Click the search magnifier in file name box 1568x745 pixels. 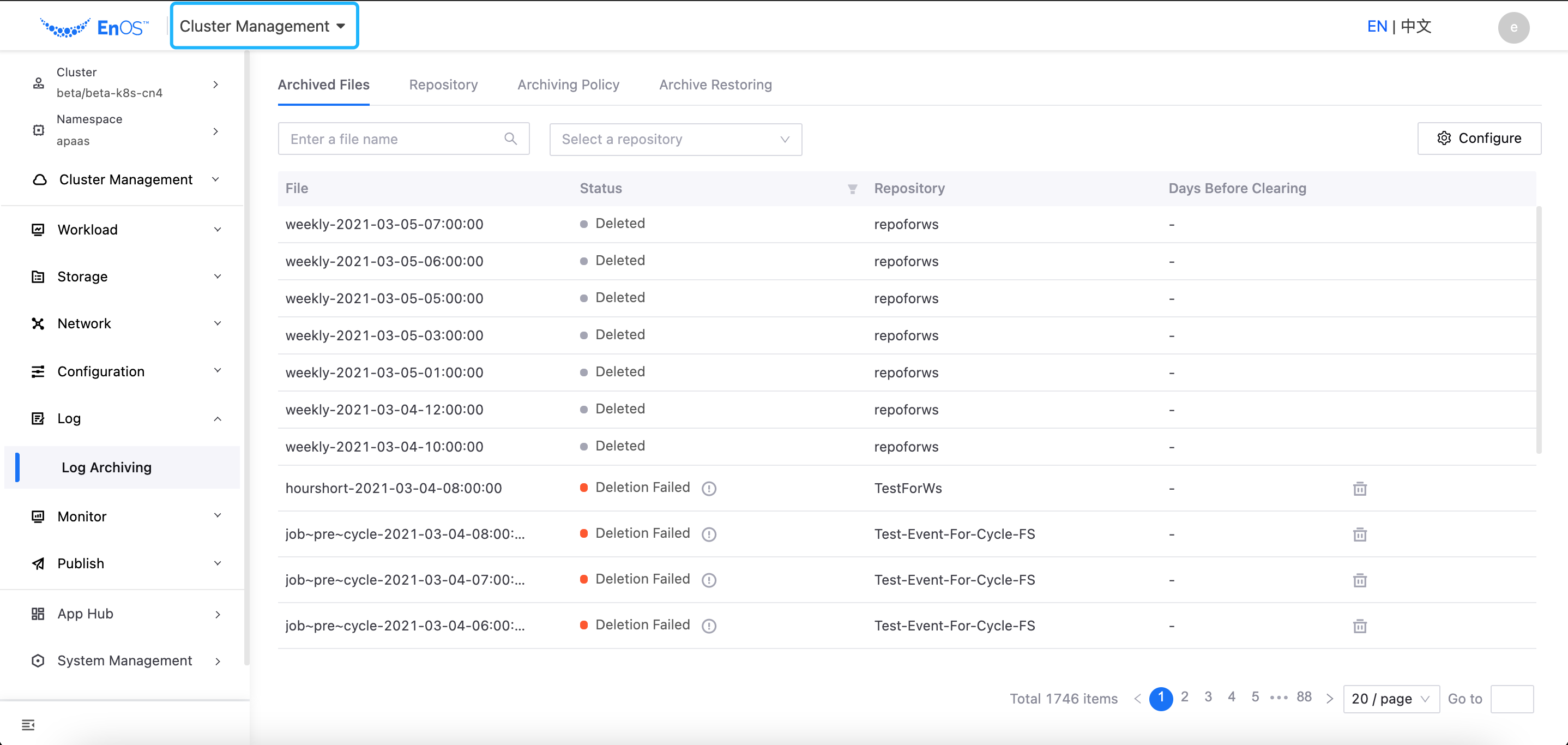pos(511,139)
